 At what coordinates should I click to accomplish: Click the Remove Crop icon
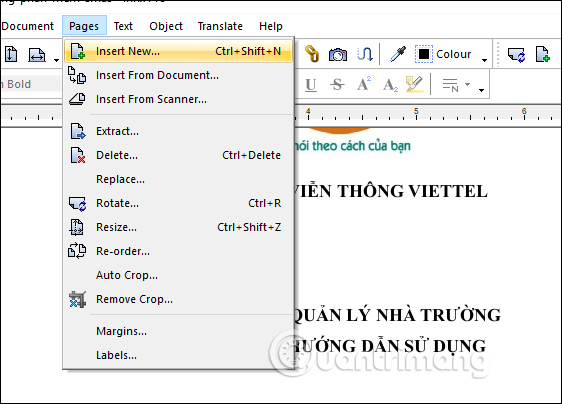[x=77, y=299]
